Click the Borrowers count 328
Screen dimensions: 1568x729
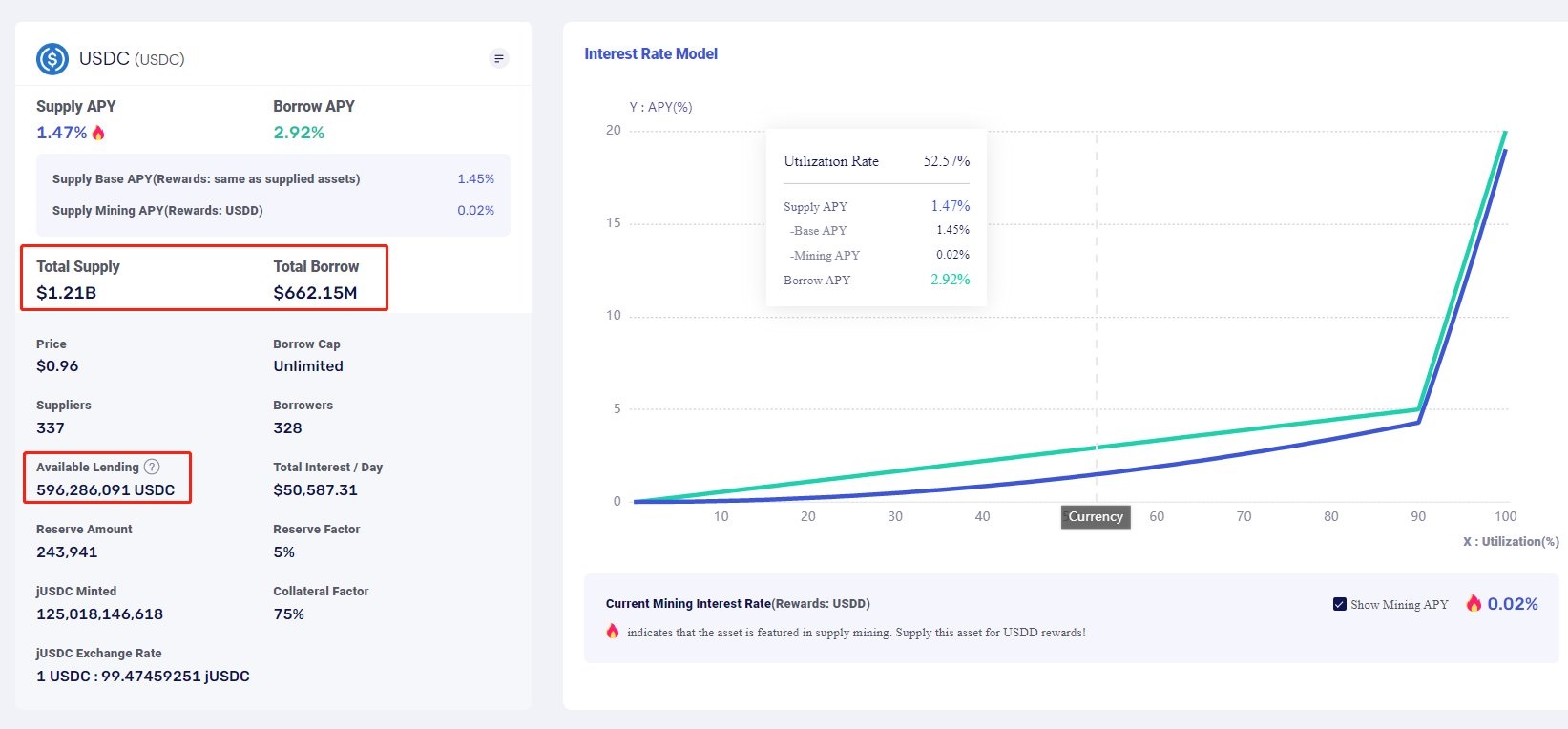click(x=287, y=428)
